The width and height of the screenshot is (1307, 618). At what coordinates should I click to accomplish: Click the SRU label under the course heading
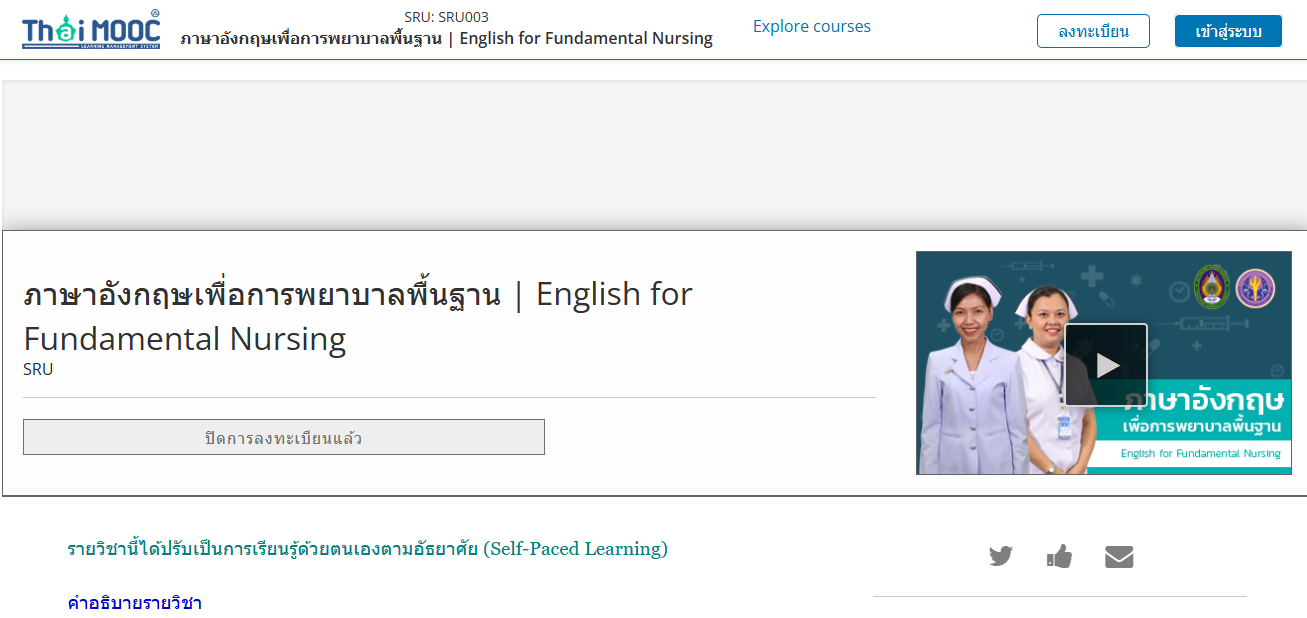[x=38, y=369]
